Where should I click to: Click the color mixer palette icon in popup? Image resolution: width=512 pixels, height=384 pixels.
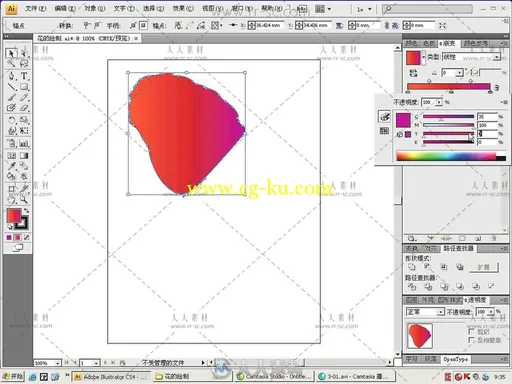[x=384, y=117]
